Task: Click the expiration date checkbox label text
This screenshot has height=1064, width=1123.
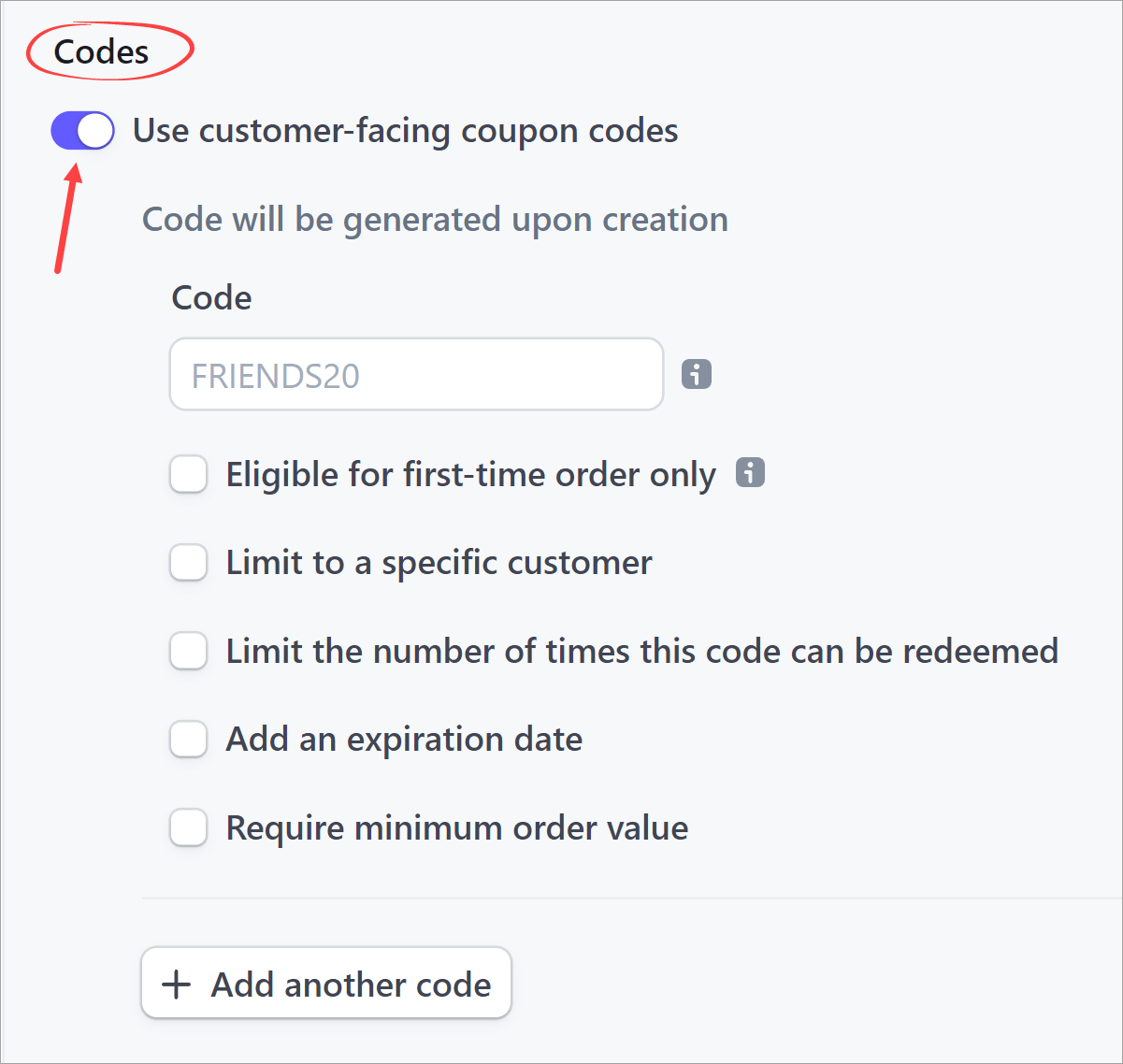Action: [402, 739]
